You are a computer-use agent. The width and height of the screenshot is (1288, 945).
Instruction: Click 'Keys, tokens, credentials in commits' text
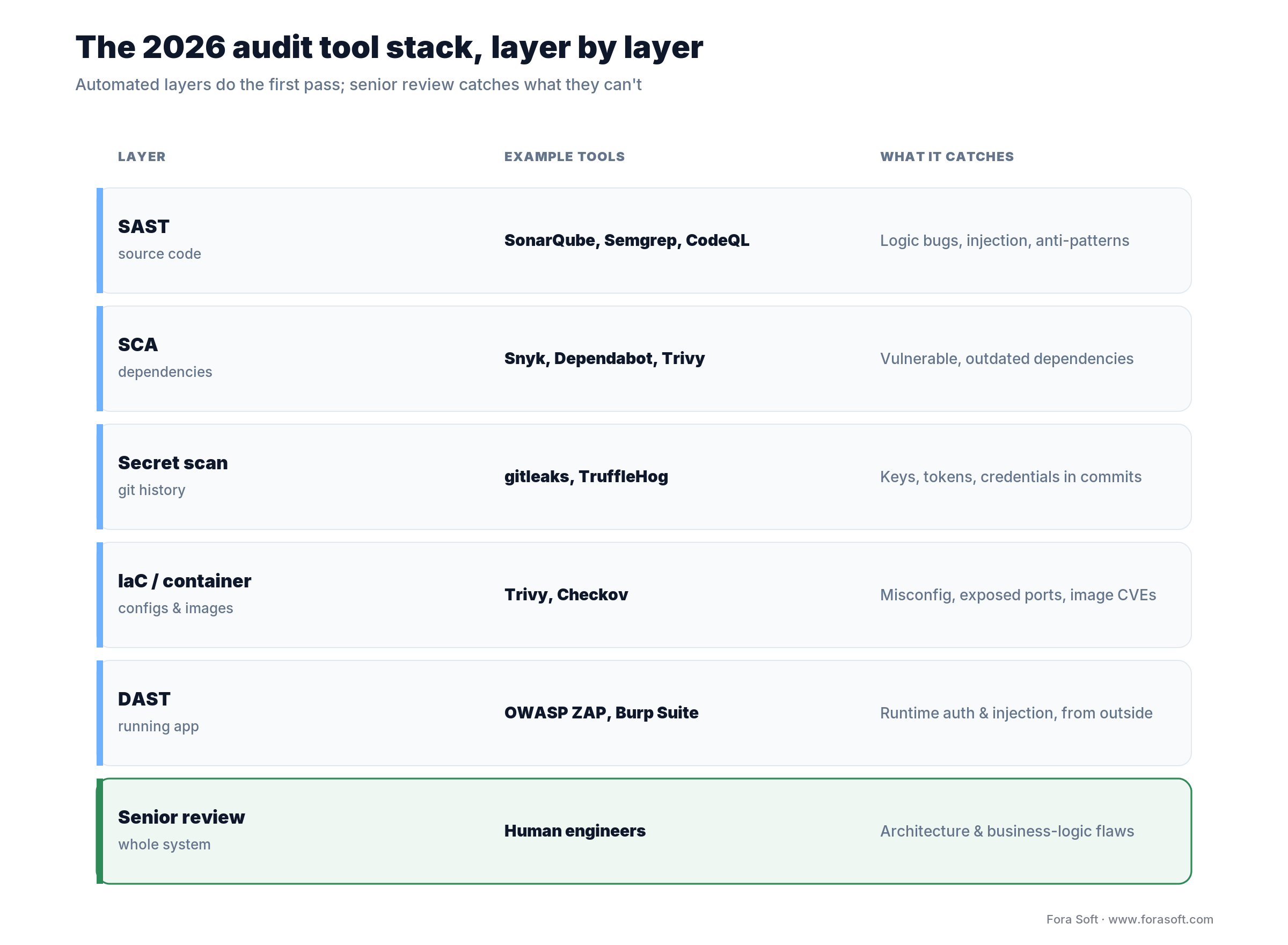[x=1011, y=477]
